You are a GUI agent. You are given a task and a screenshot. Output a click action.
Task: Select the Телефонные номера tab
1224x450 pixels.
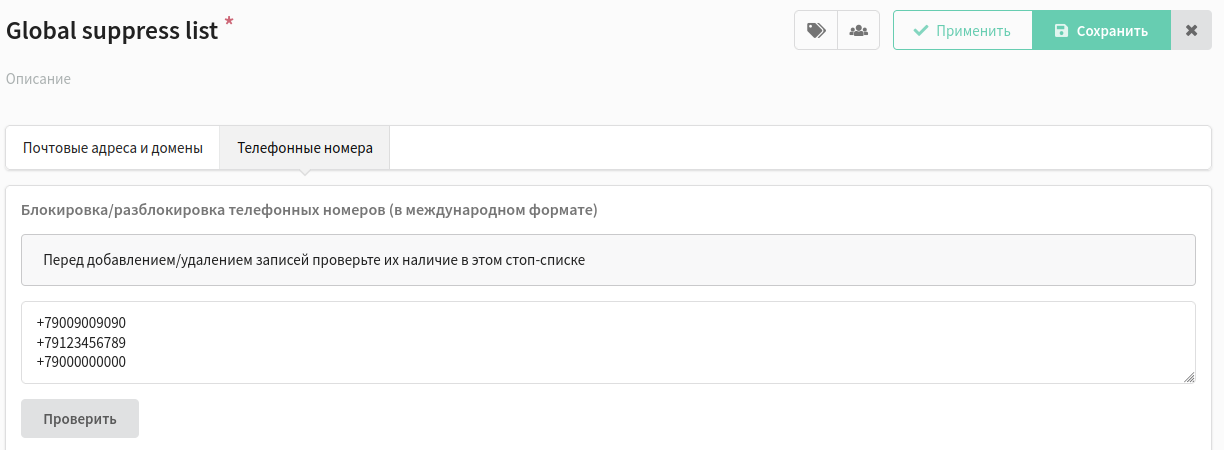[x=305, y=148]
